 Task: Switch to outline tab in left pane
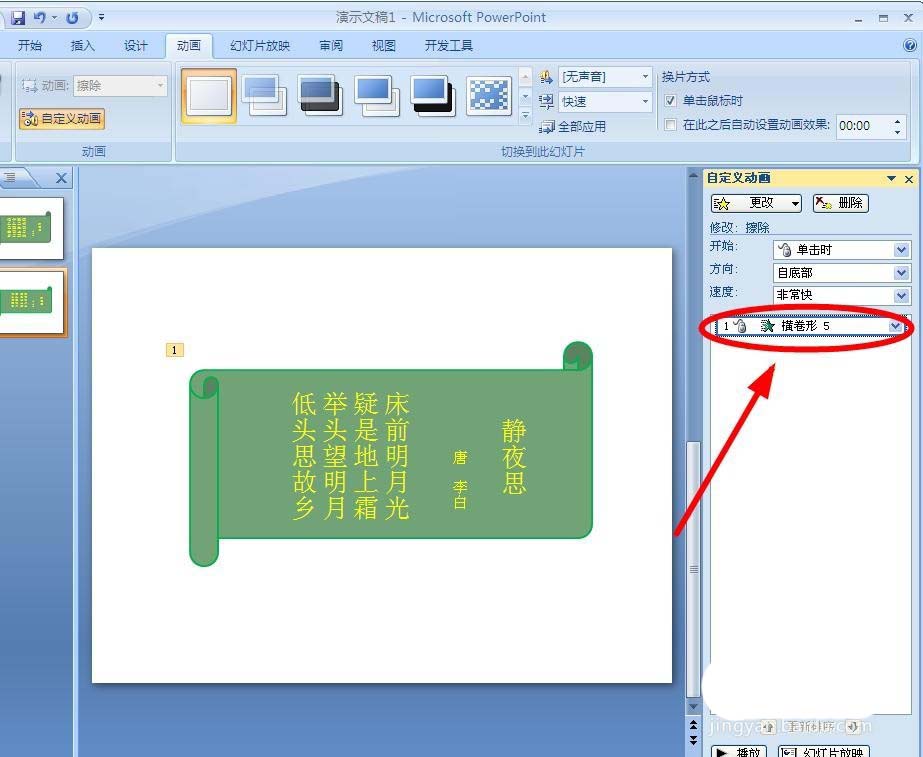[x=12, y=177]
